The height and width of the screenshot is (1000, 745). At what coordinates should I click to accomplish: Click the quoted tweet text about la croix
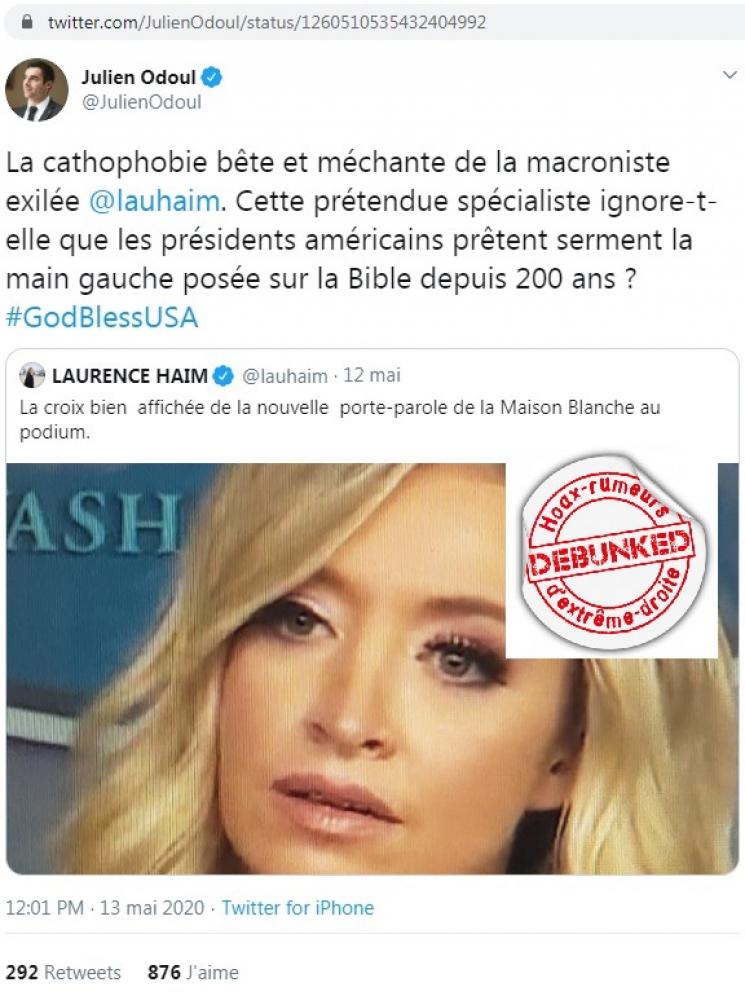[340, 419]
